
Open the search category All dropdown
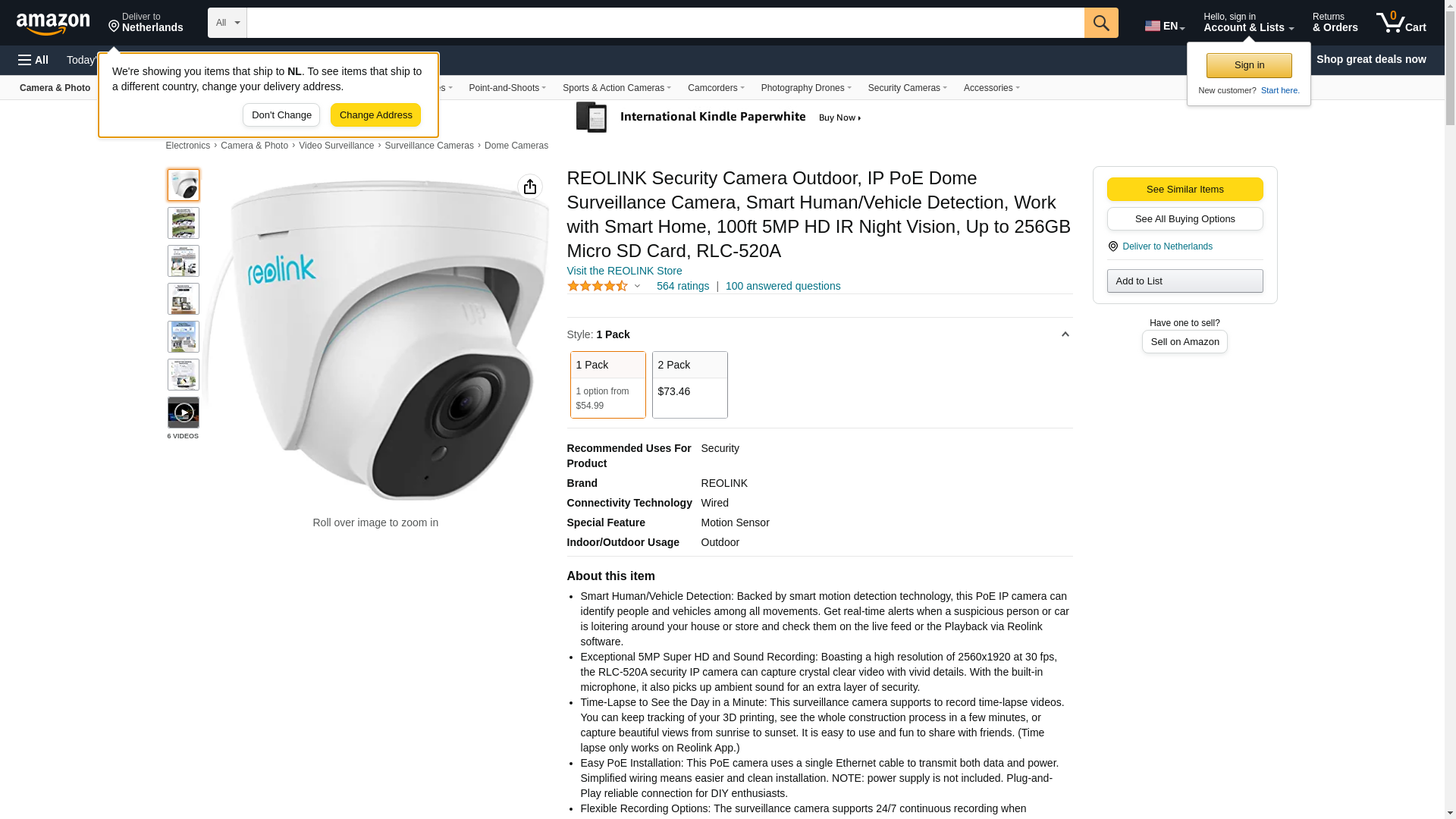(x=227, y=23)
